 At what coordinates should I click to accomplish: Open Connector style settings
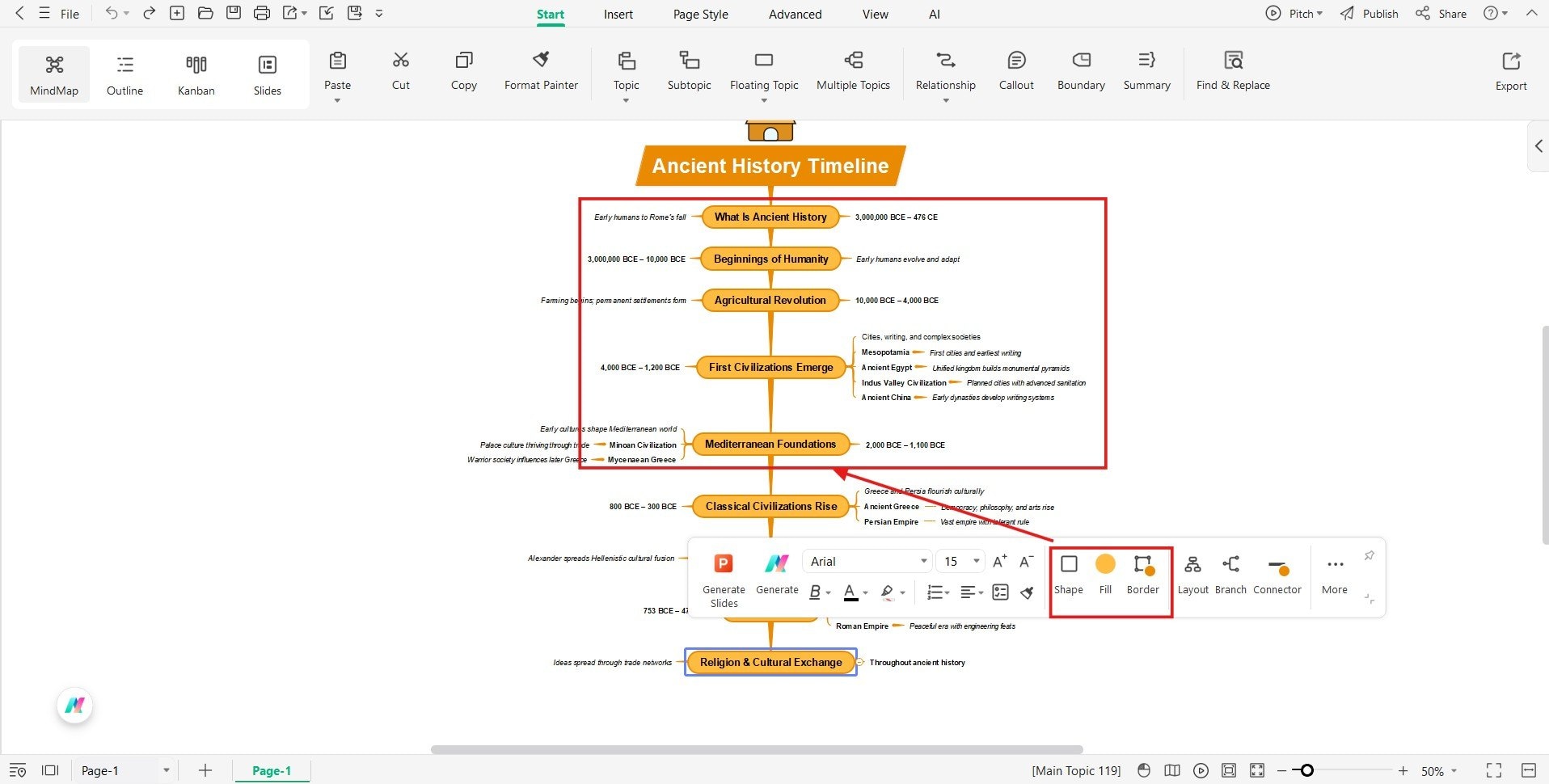1277,574
